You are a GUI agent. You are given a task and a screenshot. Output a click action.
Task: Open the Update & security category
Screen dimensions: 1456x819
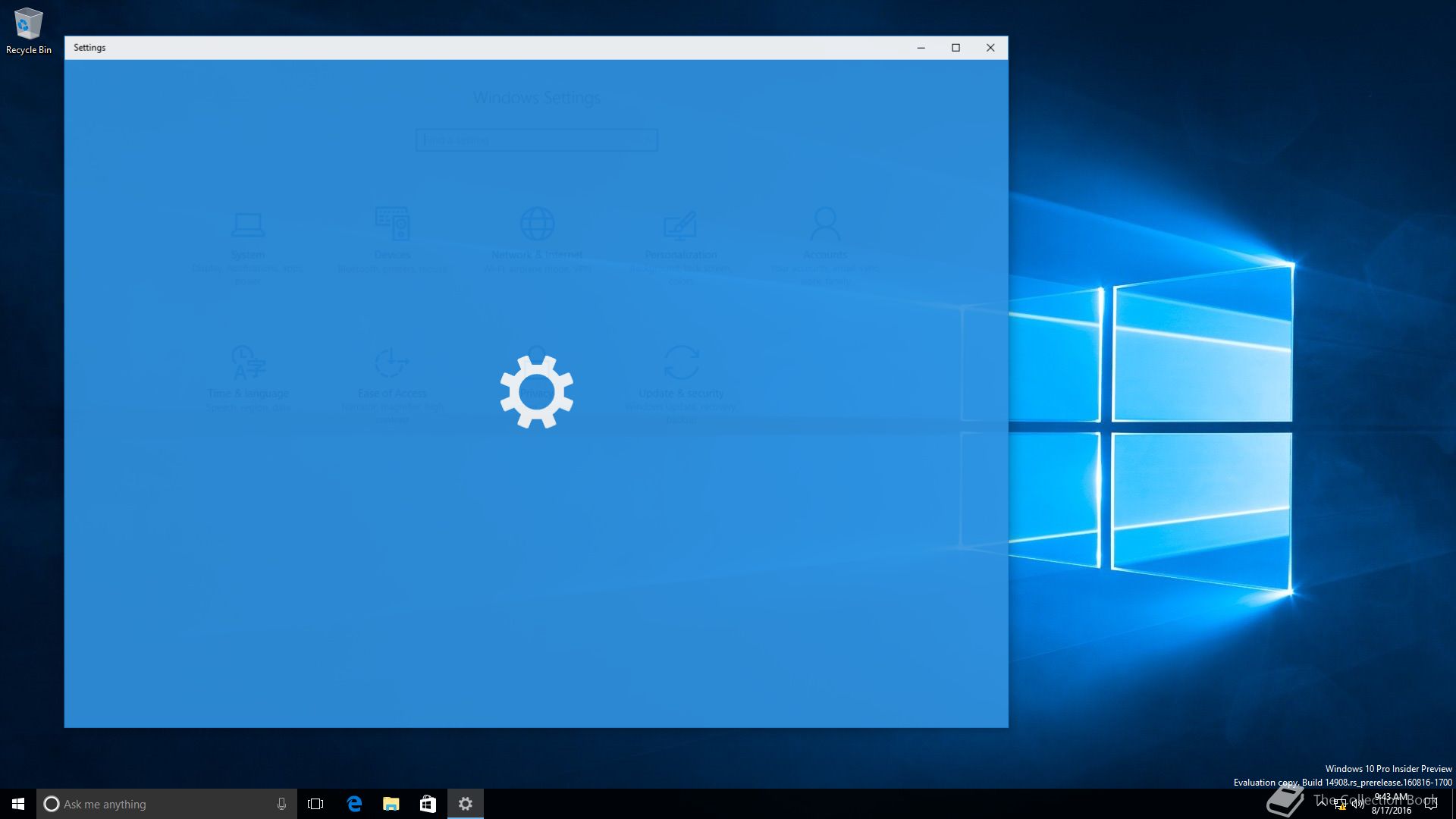(x=681, y=385)
